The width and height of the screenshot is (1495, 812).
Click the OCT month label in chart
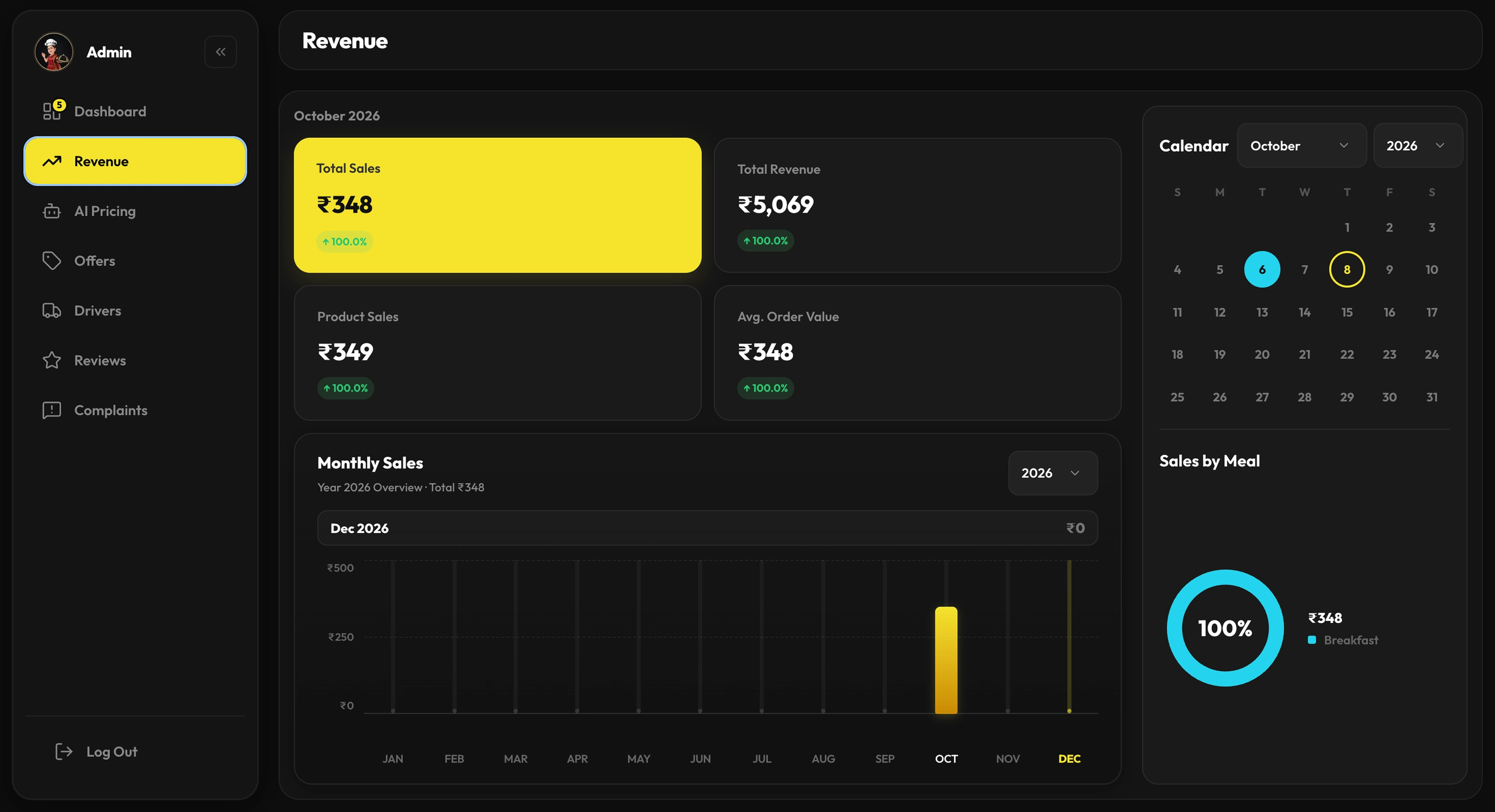(946, 759)
